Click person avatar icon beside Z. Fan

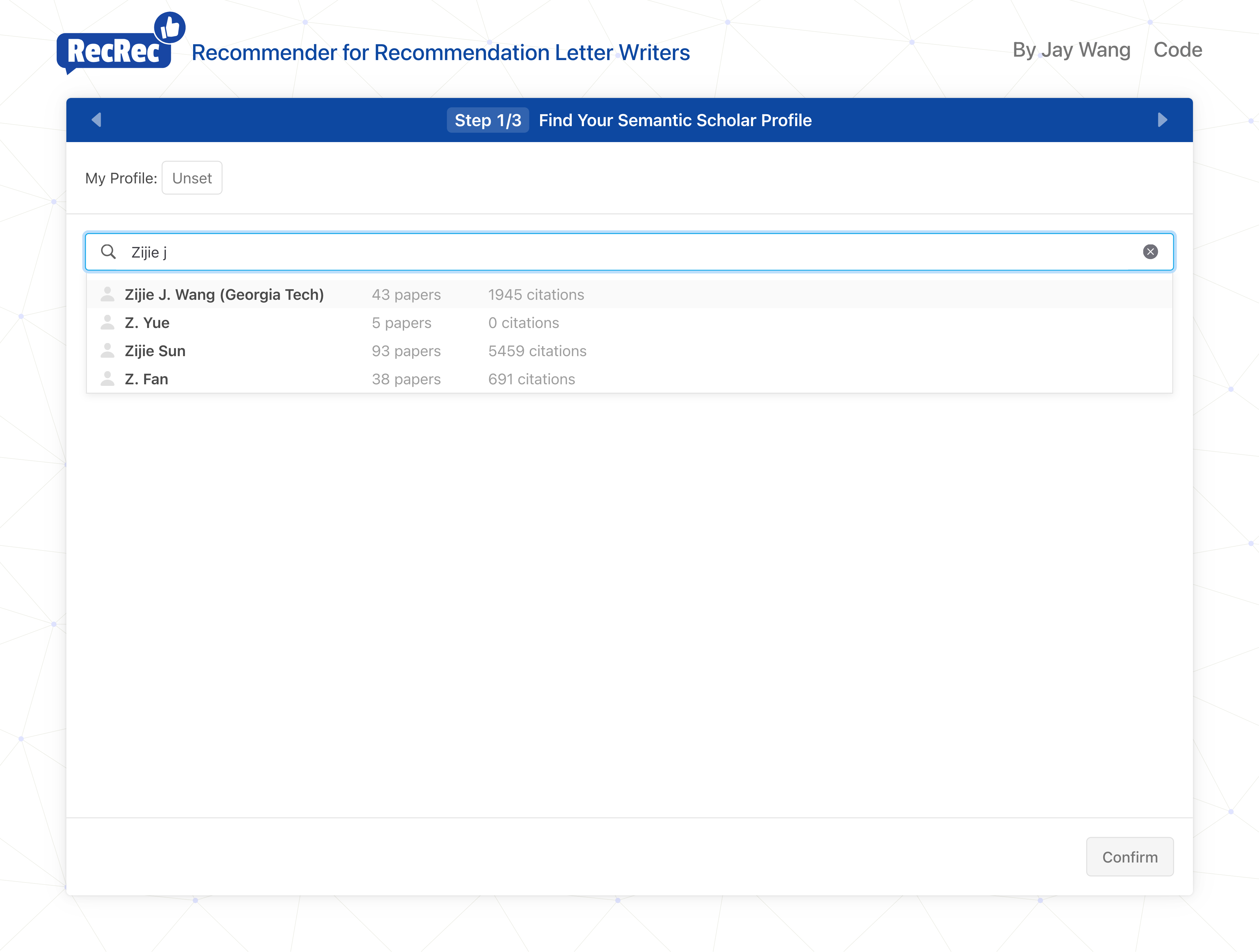point(108,379)
